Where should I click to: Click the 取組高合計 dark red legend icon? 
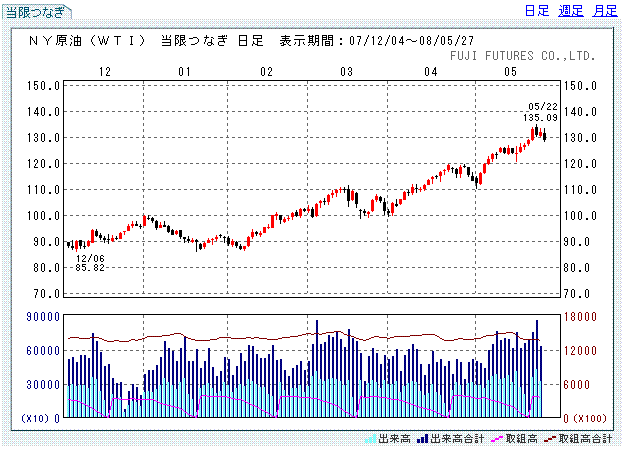tap(549, 439)
